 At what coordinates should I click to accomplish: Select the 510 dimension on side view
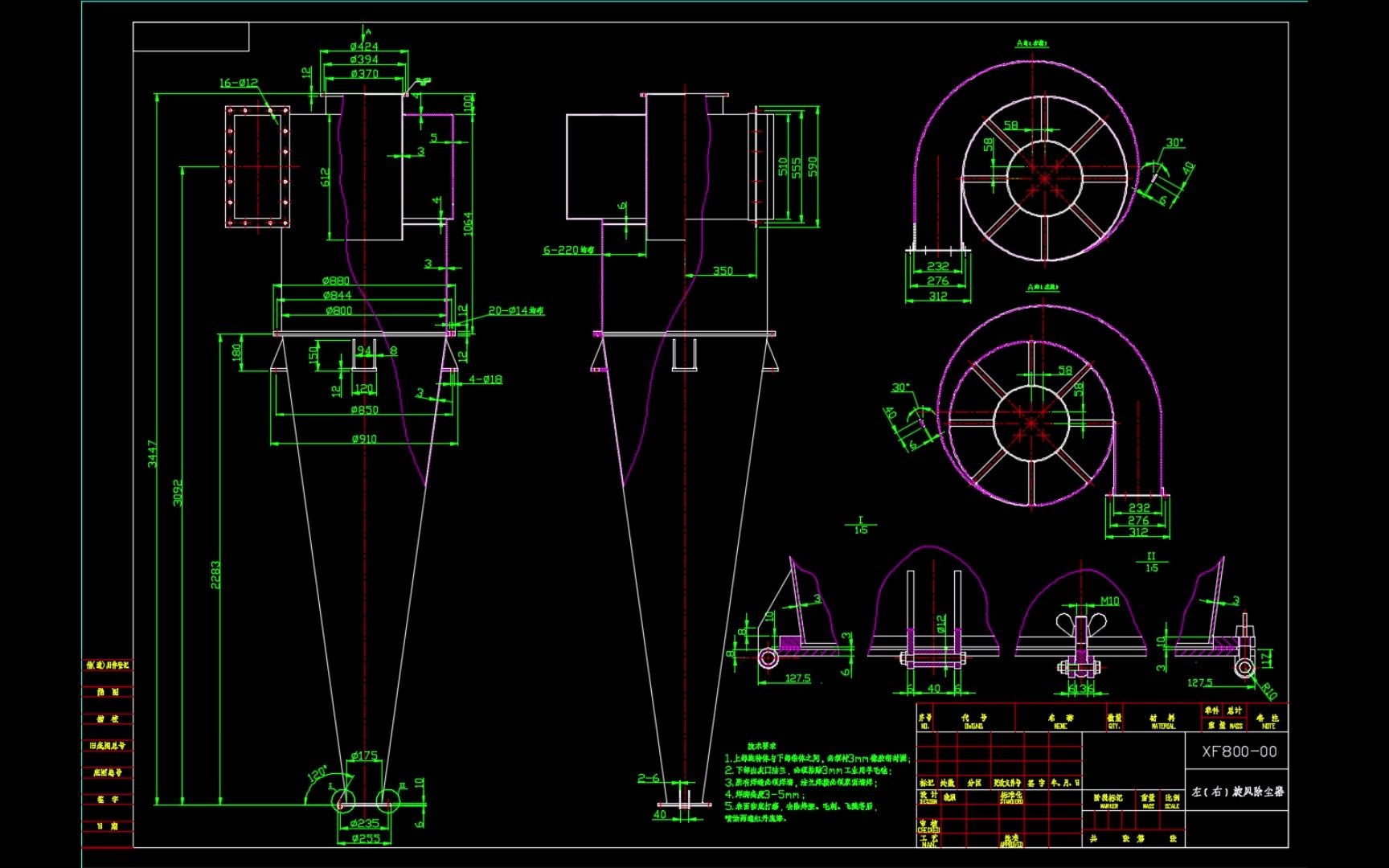[783, 167]
